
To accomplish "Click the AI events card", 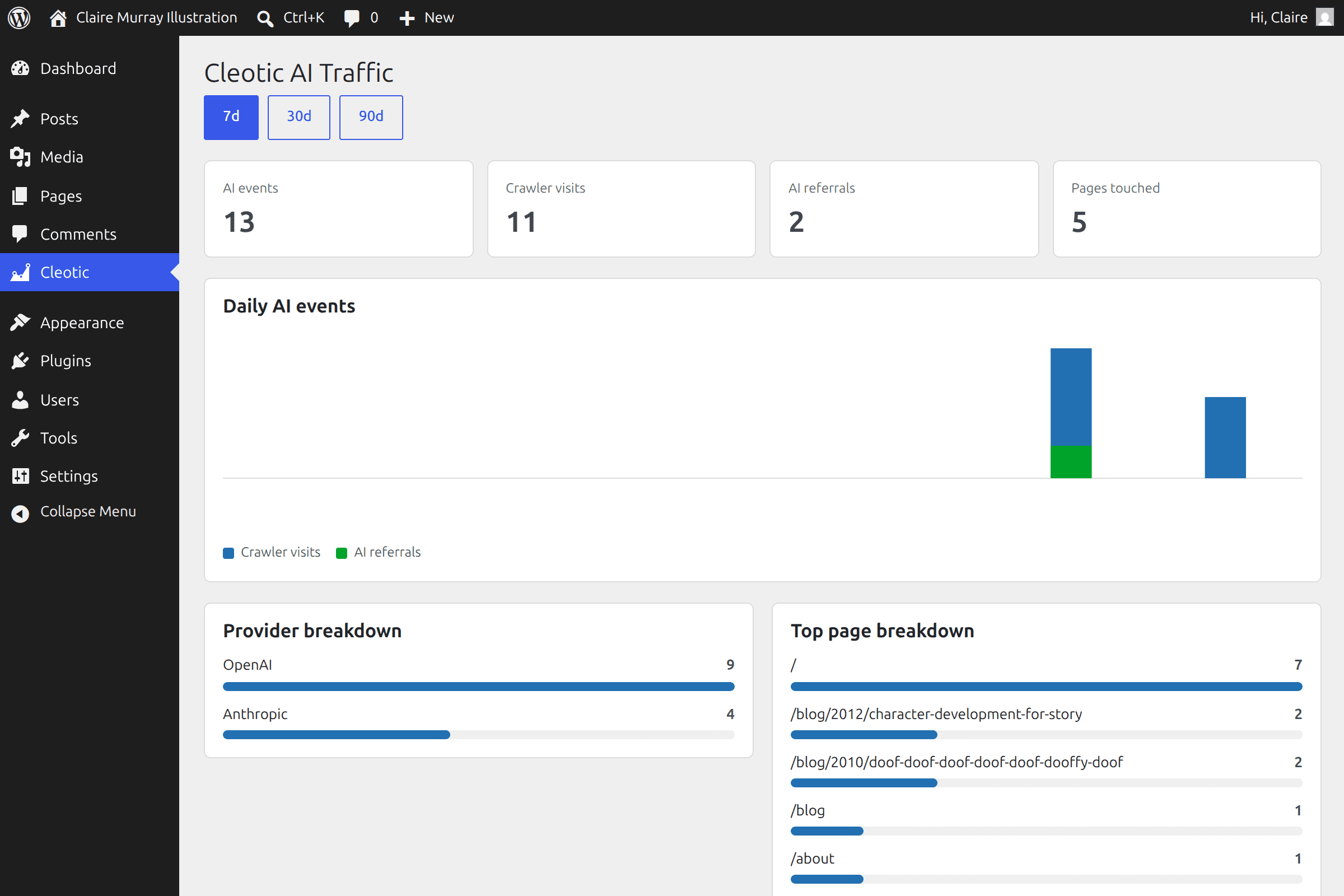I will point(339,209).
